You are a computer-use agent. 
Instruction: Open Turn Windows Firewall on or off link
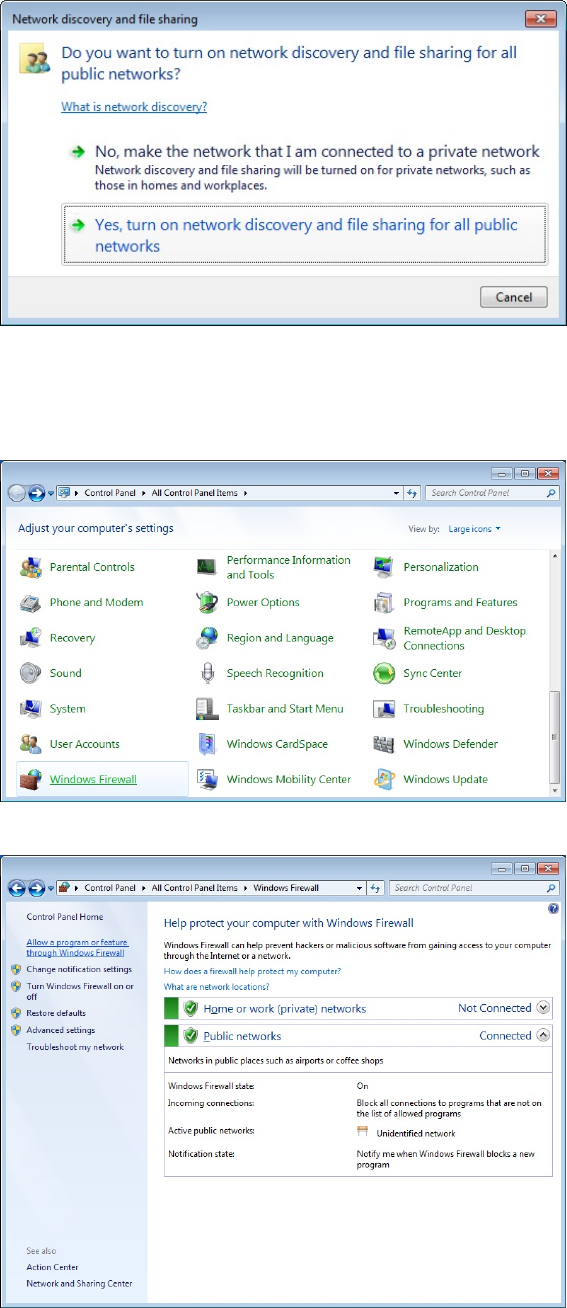[80, 991]
